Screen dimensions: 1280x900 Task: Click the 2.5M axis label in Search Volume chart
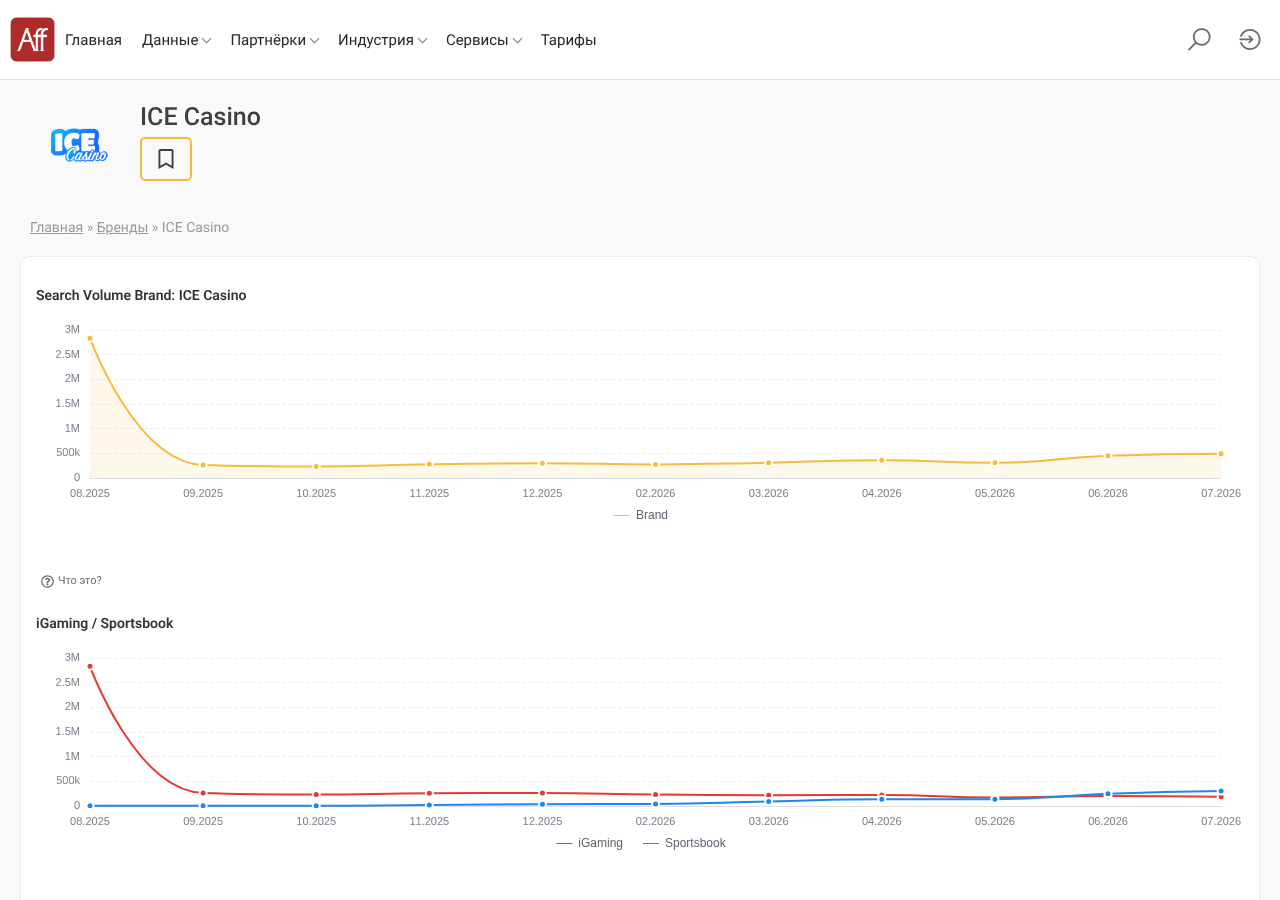pyautogui.click(x=68, y=354)
